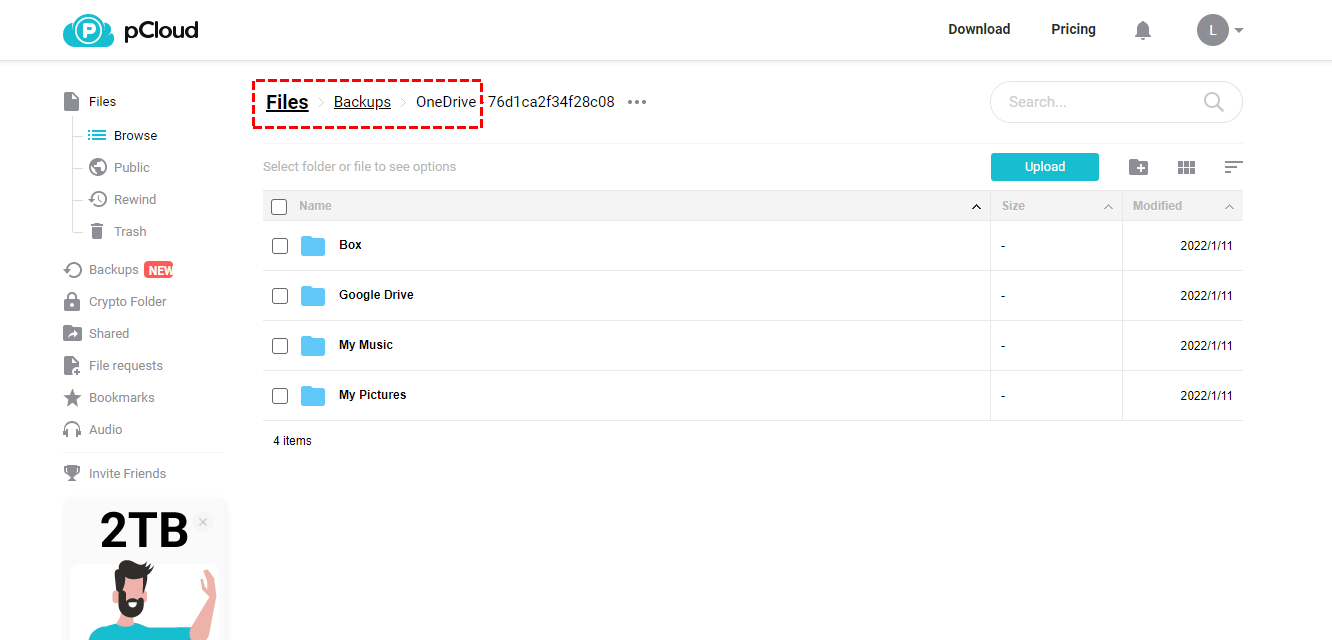Viewport: 1332px width, 640px height.
Task: Sort by Name column arrow
Action: [977, 207]
